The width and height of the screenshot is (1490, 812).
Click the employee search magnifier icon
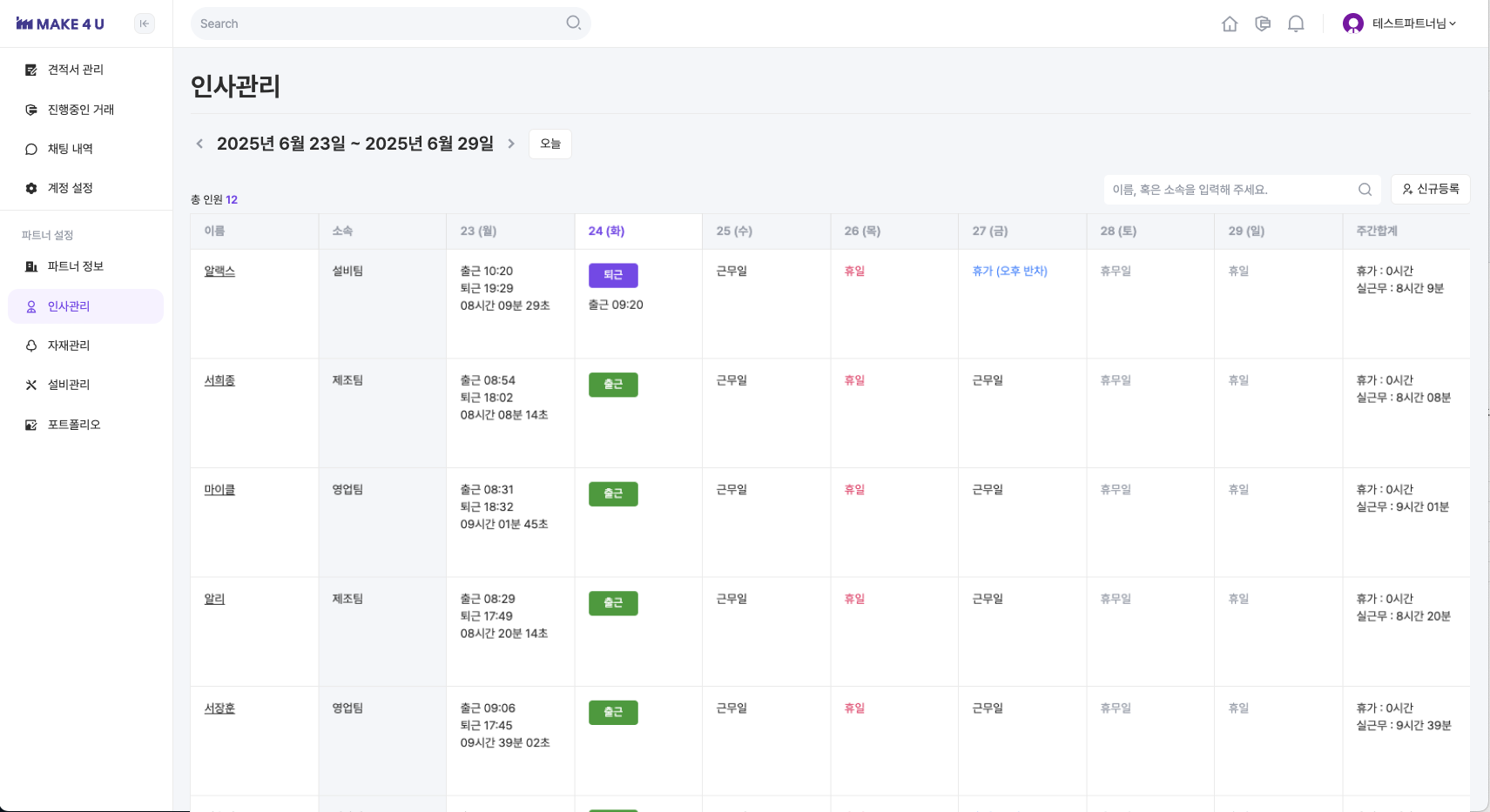(x=1365, y=190)
